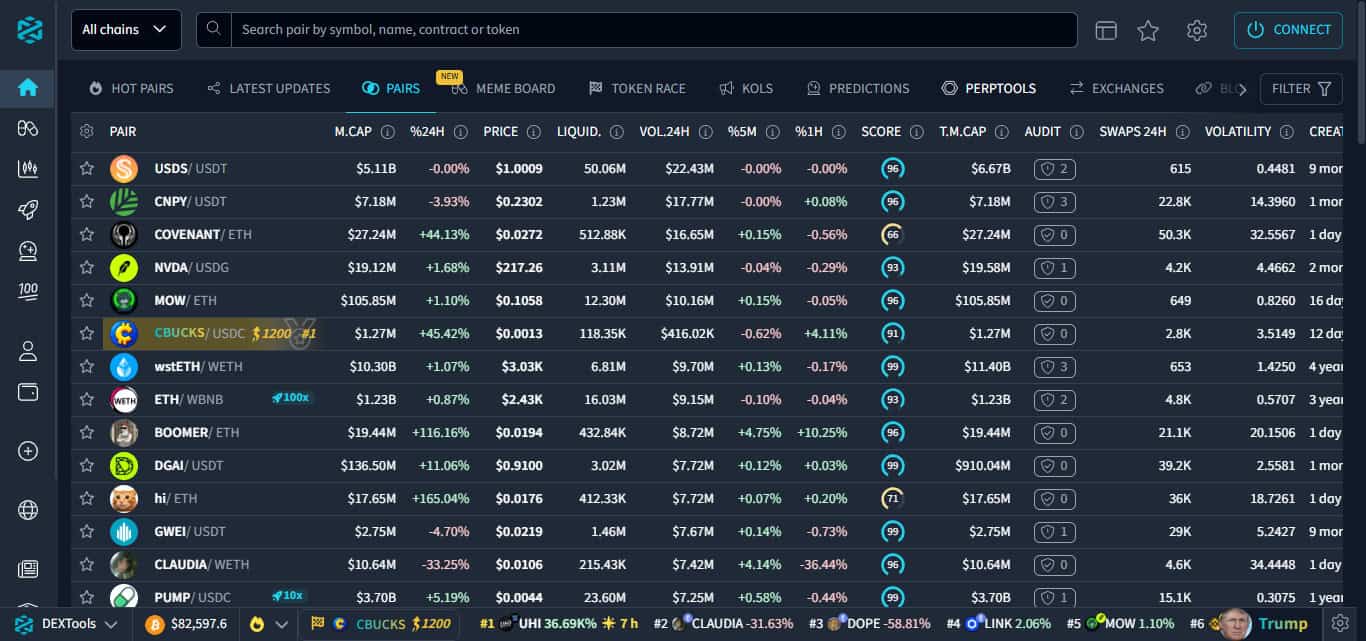The height and width of the screenshot is (641, 1366).
Task: Favorite the NVDA/USDG pair star
Action: click(x=87, y=268)
